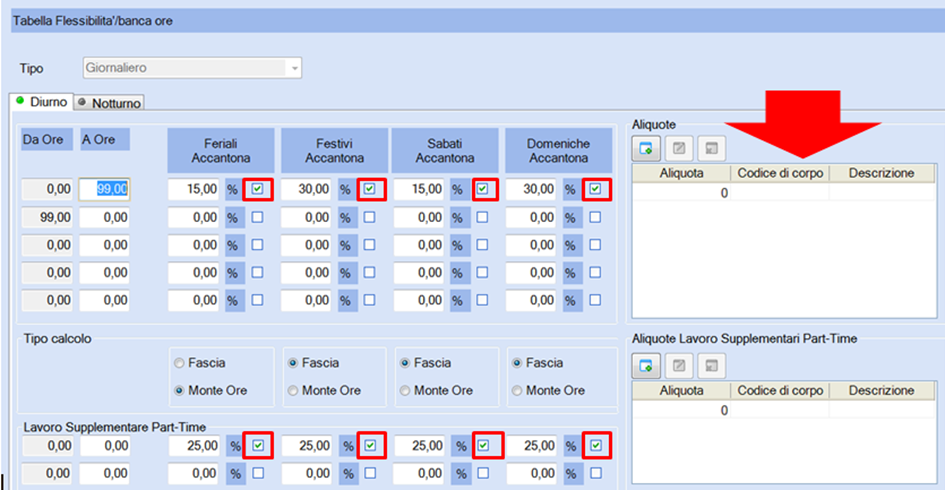
Task: Check Sabati Accantona in the Da Ore 99,00 row
Action: pos(482,217)
